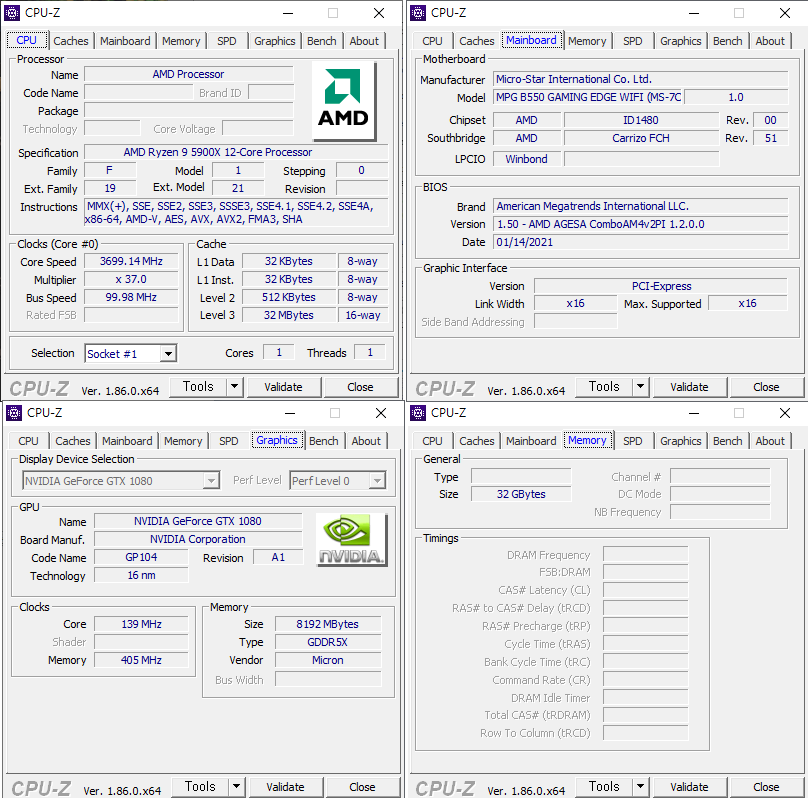Click the Core Speed value field

131,261
